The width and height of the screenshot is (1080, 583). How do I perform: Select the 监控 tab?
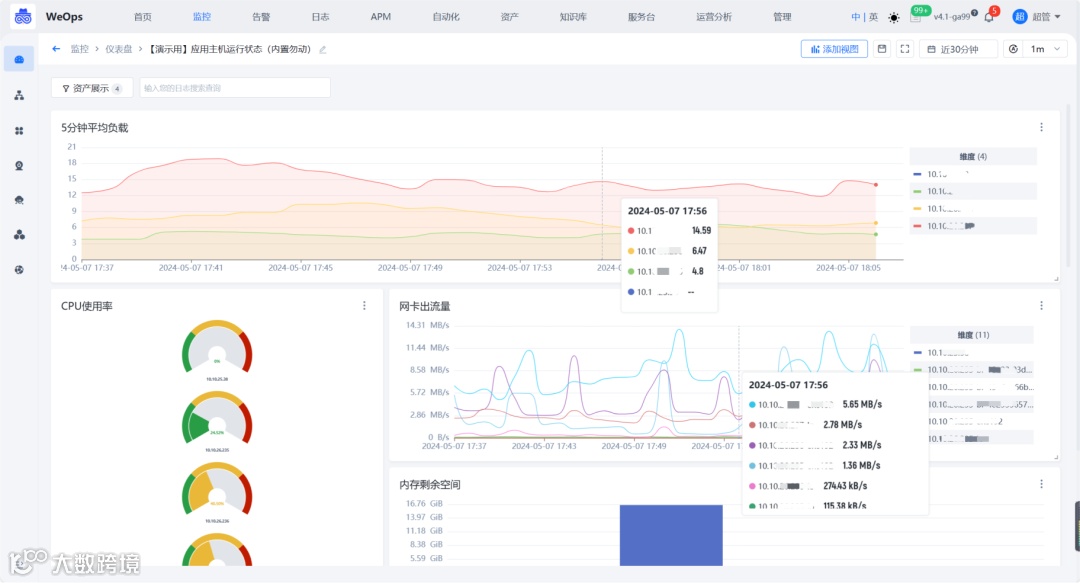pyautogui.click(x=202, y=17)
